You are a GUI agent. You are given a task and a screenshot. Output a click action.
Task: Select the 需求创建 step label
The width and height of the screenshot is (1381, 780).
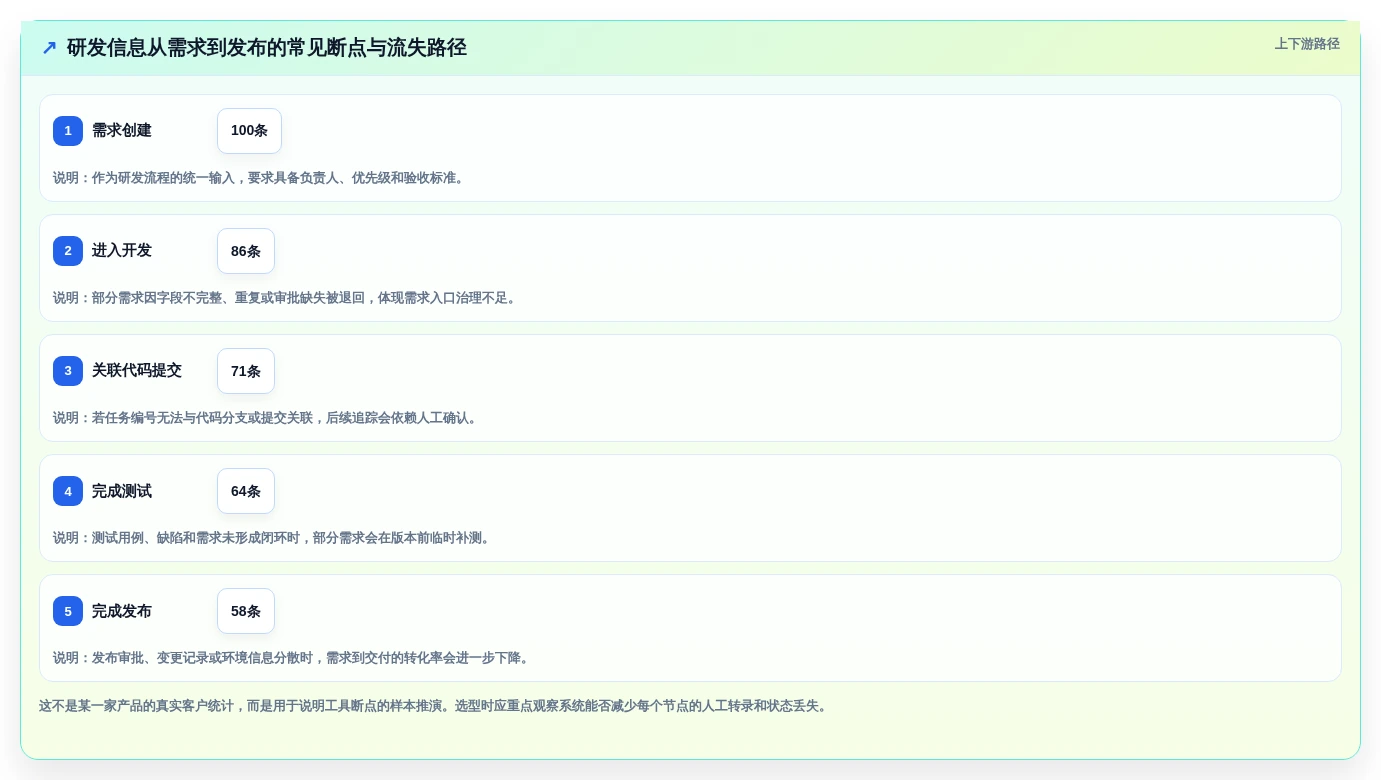tap(122, 131)
